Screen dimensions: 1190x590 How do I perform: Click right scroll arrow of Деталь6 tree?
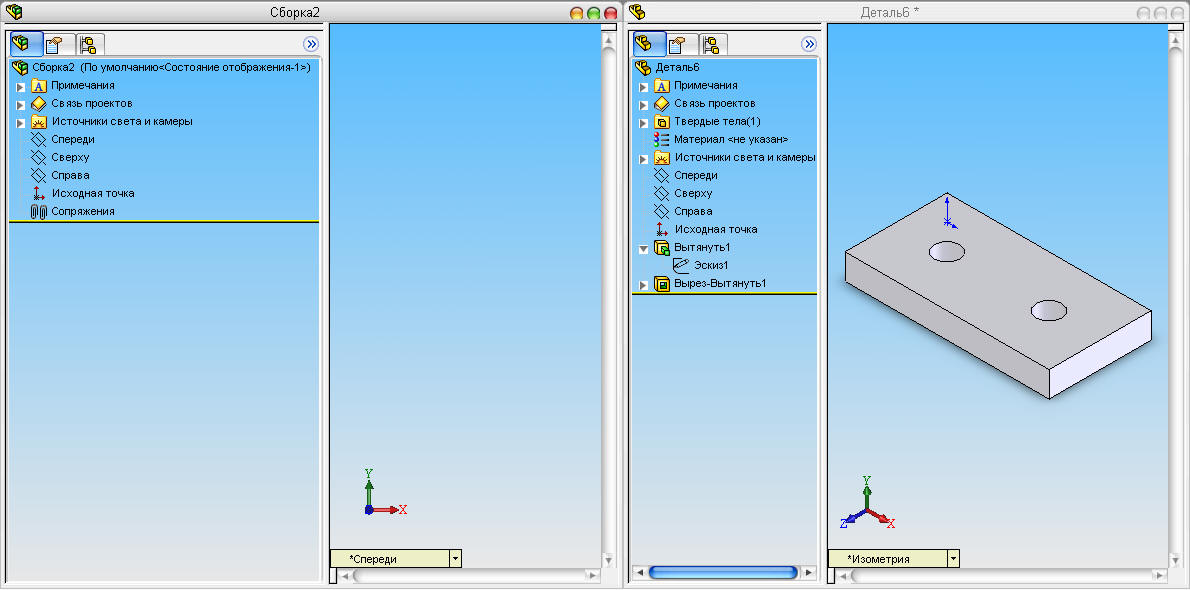809,573
